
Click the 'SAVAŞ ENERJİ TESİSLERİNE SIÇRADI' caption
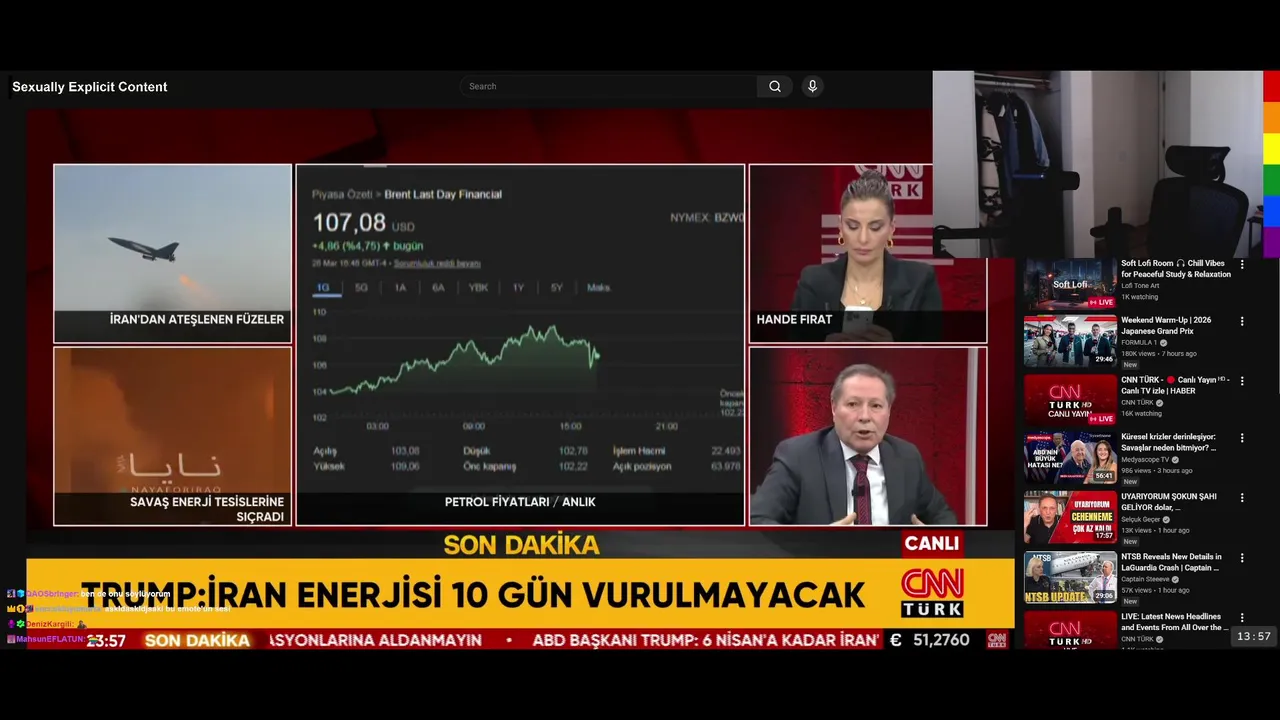point(207,510)
